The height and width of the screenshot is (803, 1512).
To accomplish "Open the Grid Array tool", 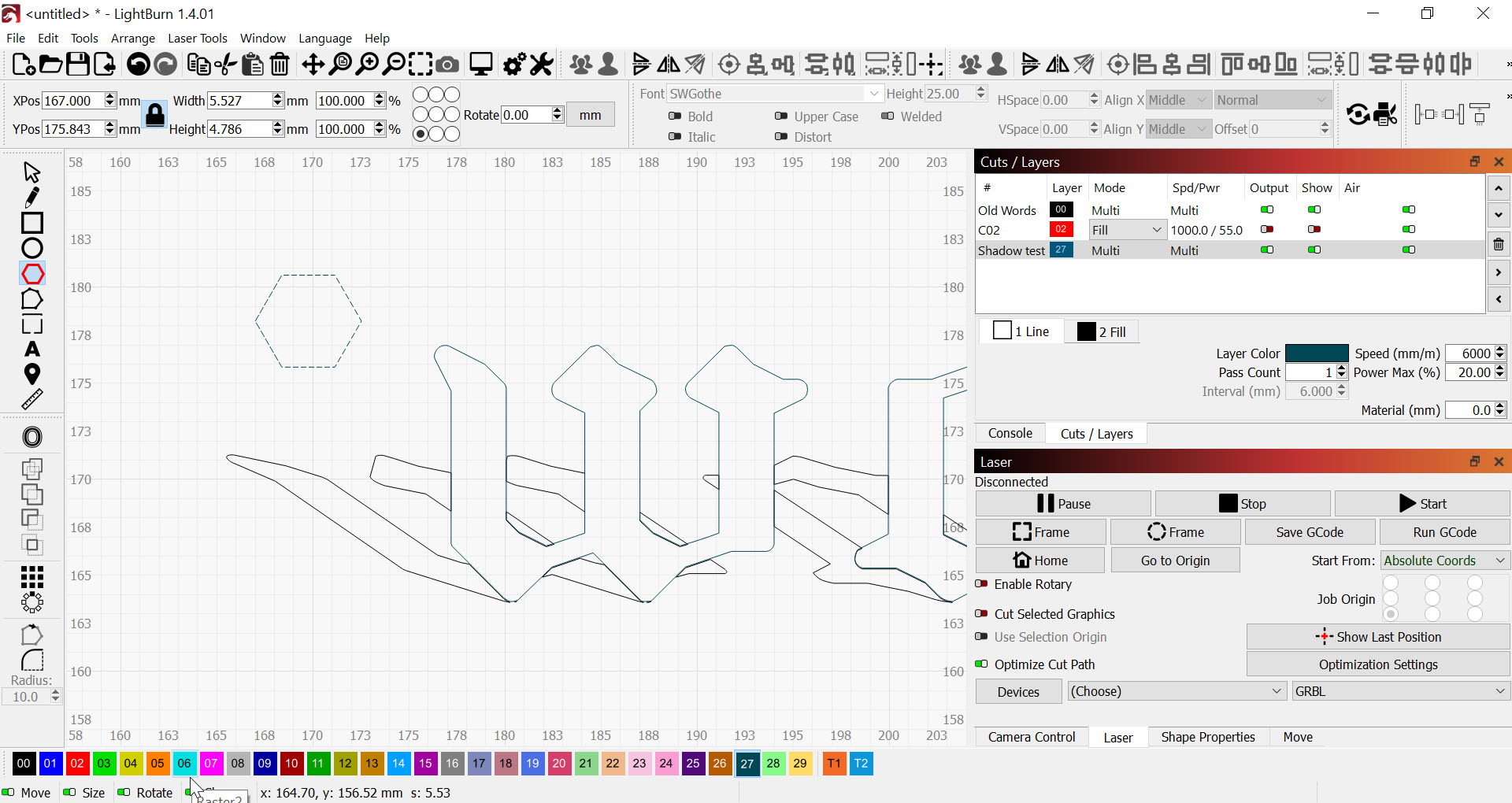I will click(32, 577).
